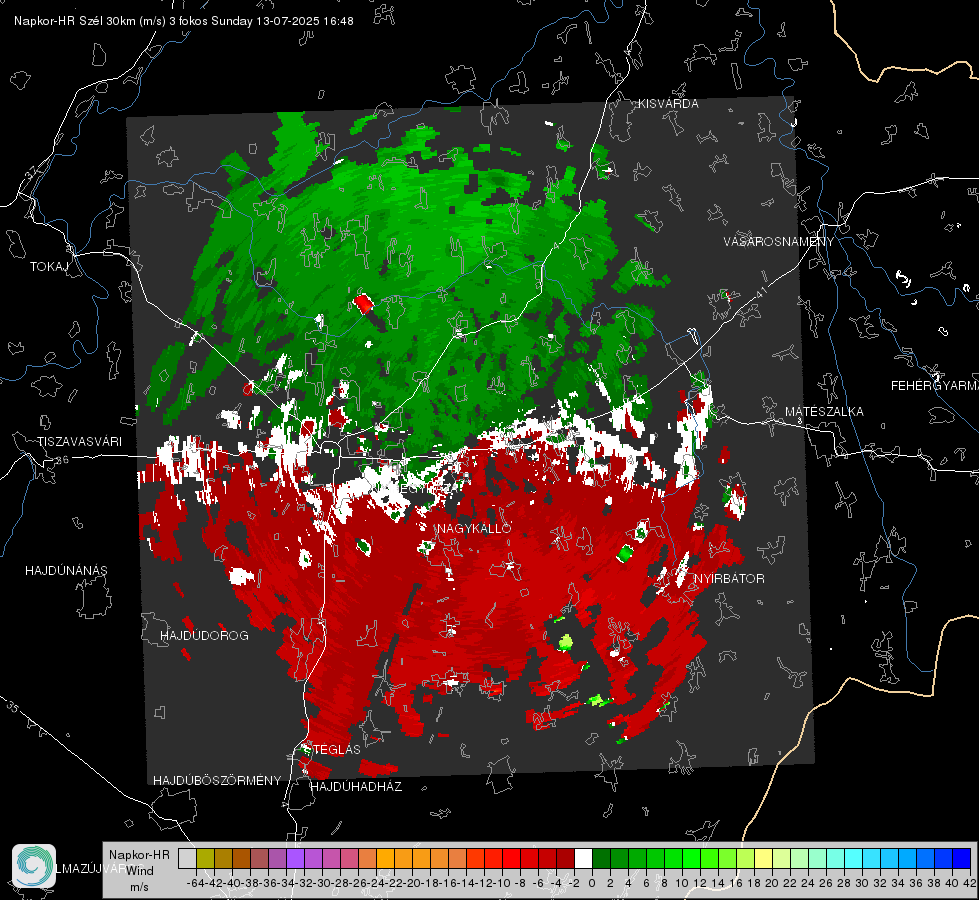Click the road number 36 label

click(x=62, y=460)
